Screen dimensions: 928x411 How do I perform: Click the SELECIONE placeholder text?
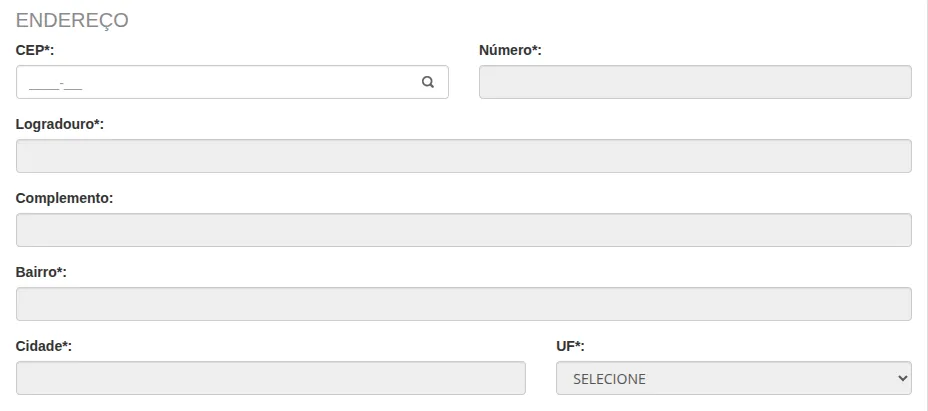[x=609, y=379]
